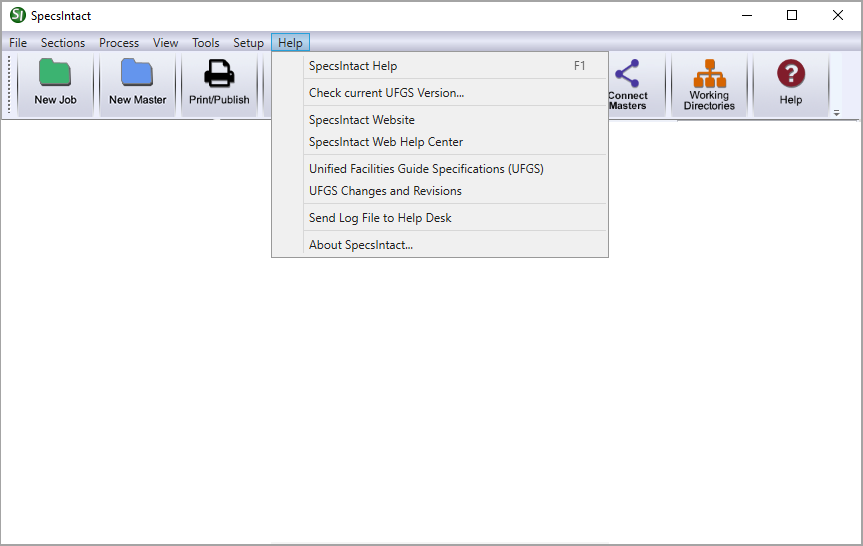Click the SpecsIntact logo in the title bar
The width and height of the screenshot is (863, 546).
(18, 15)
